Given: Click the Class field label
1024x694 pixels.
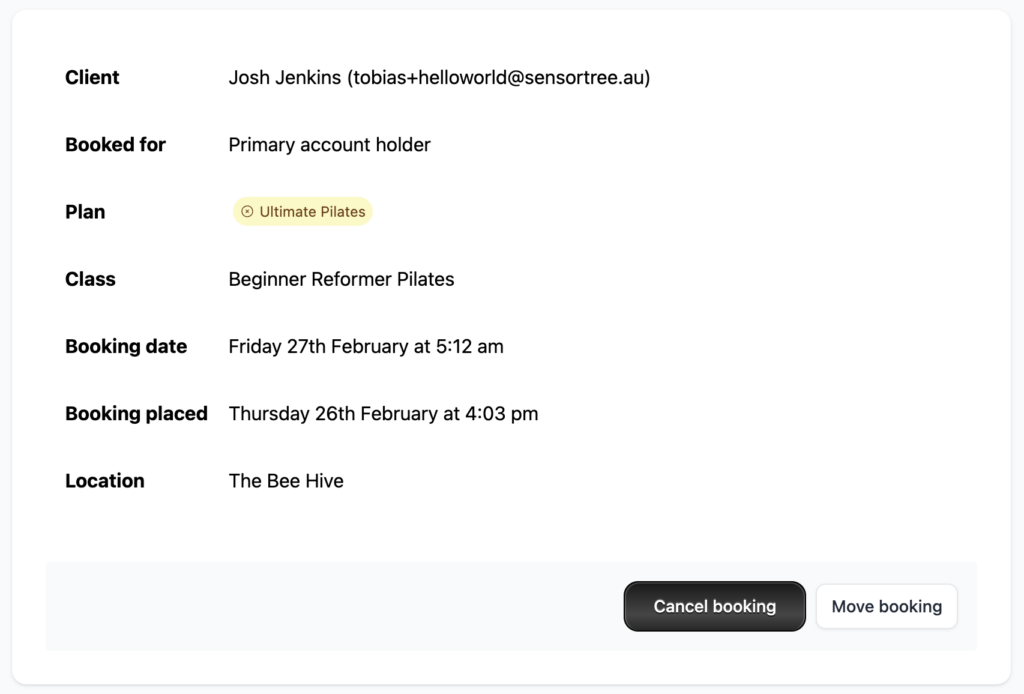Looking at the screenshot, I should tap(90, 280).
